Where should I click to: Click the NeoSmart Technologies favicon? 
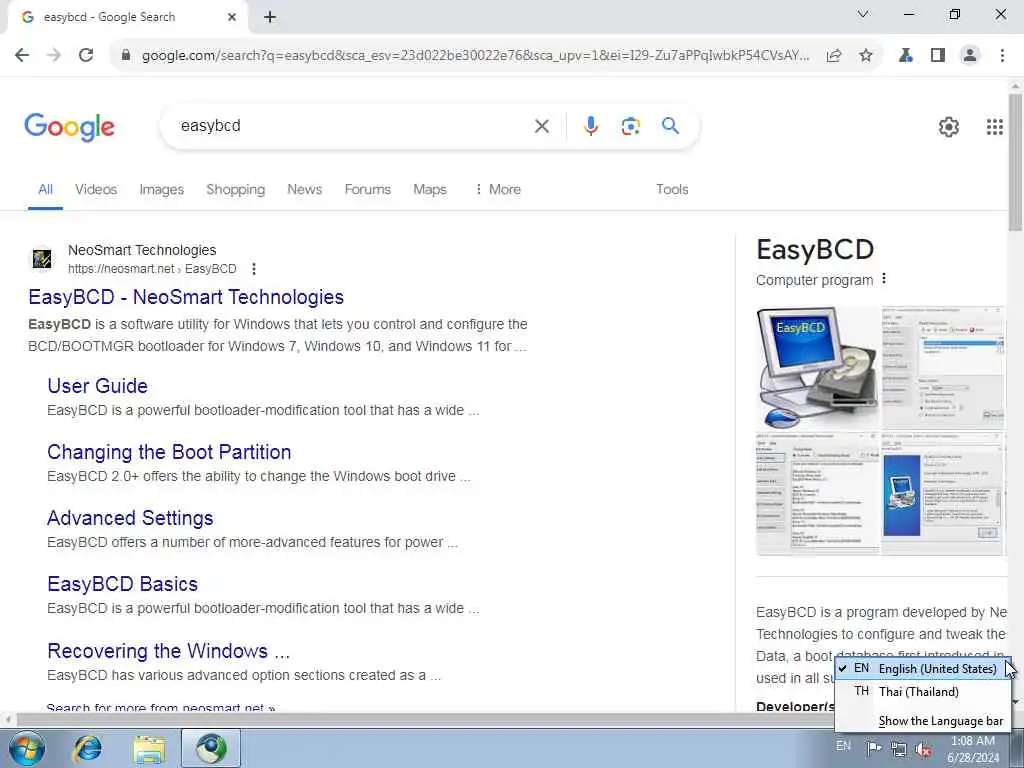[x=42, y=259]
